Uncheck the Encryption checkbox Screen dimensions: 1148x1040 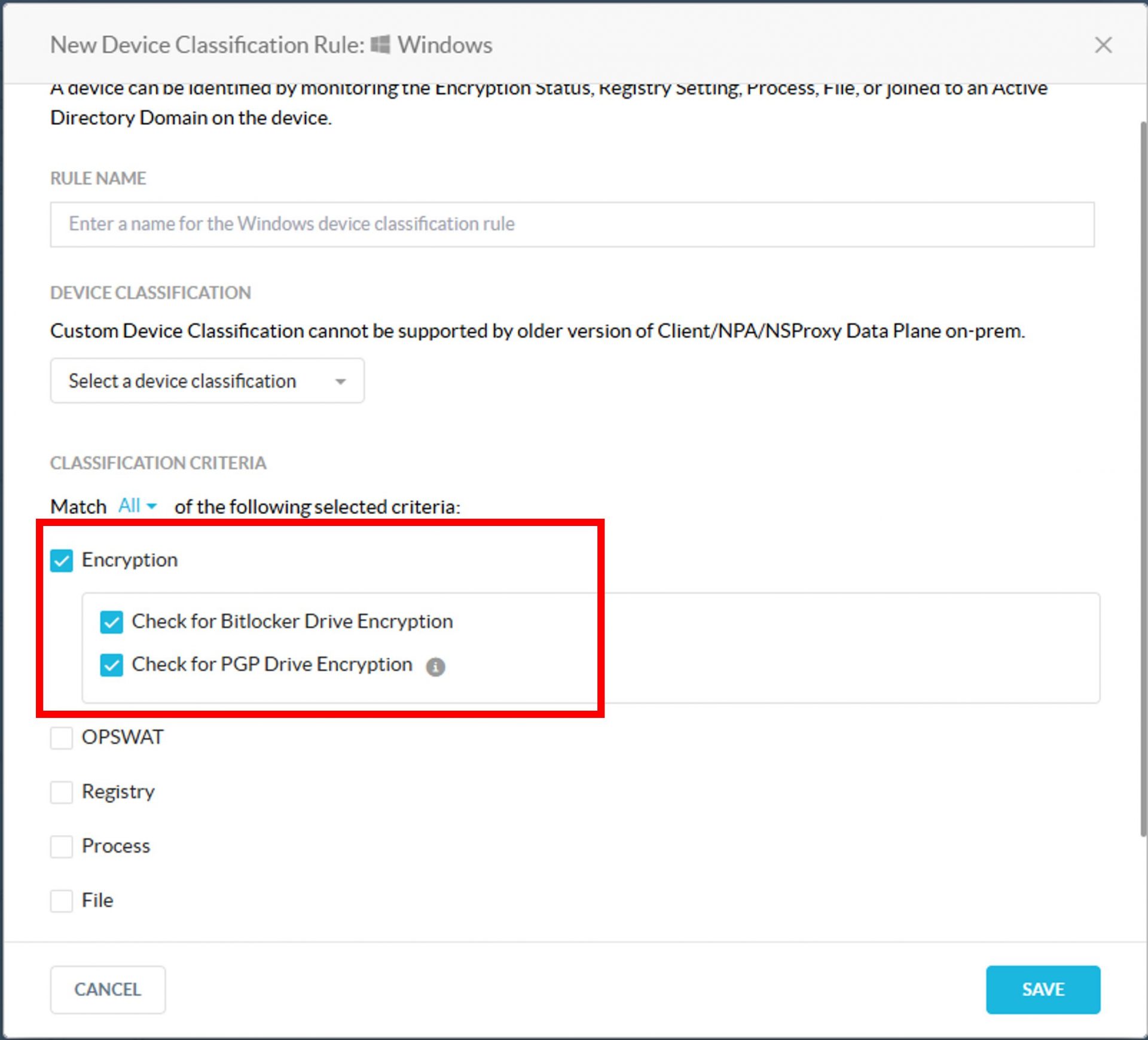[62, 561]
